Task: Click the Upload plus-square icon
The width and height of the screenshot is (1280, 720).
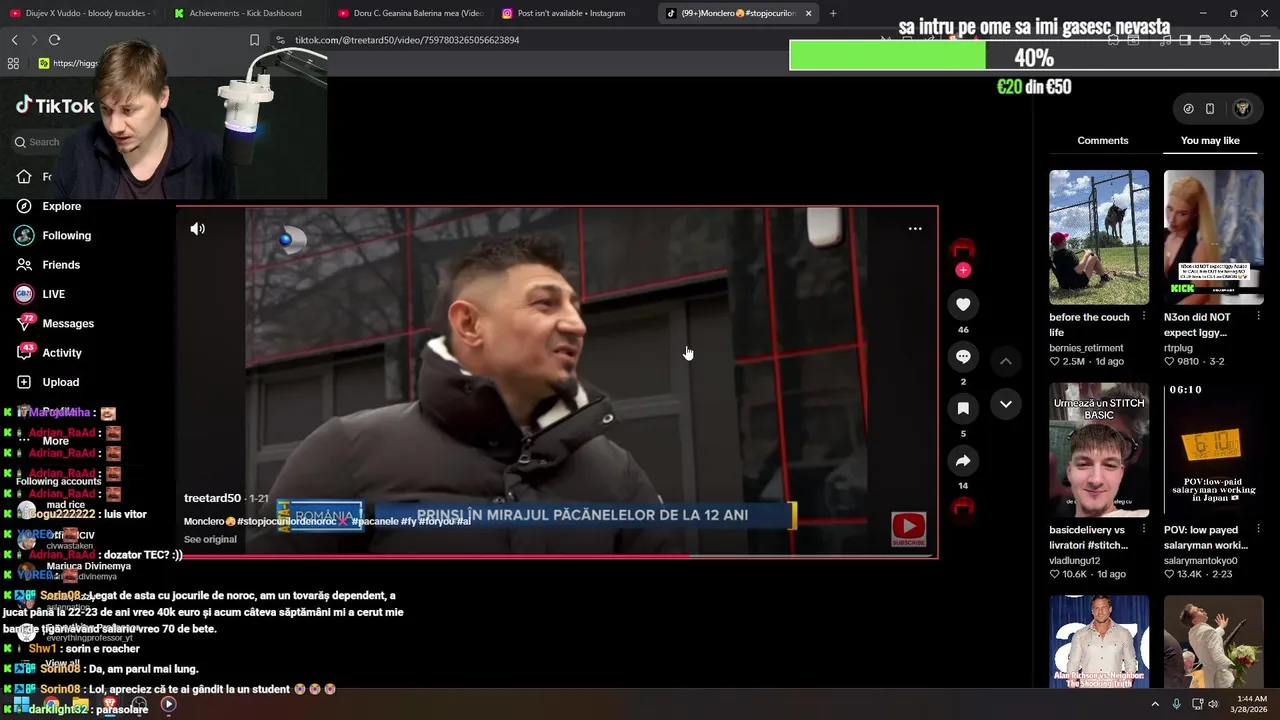Action: click(24, 382)
